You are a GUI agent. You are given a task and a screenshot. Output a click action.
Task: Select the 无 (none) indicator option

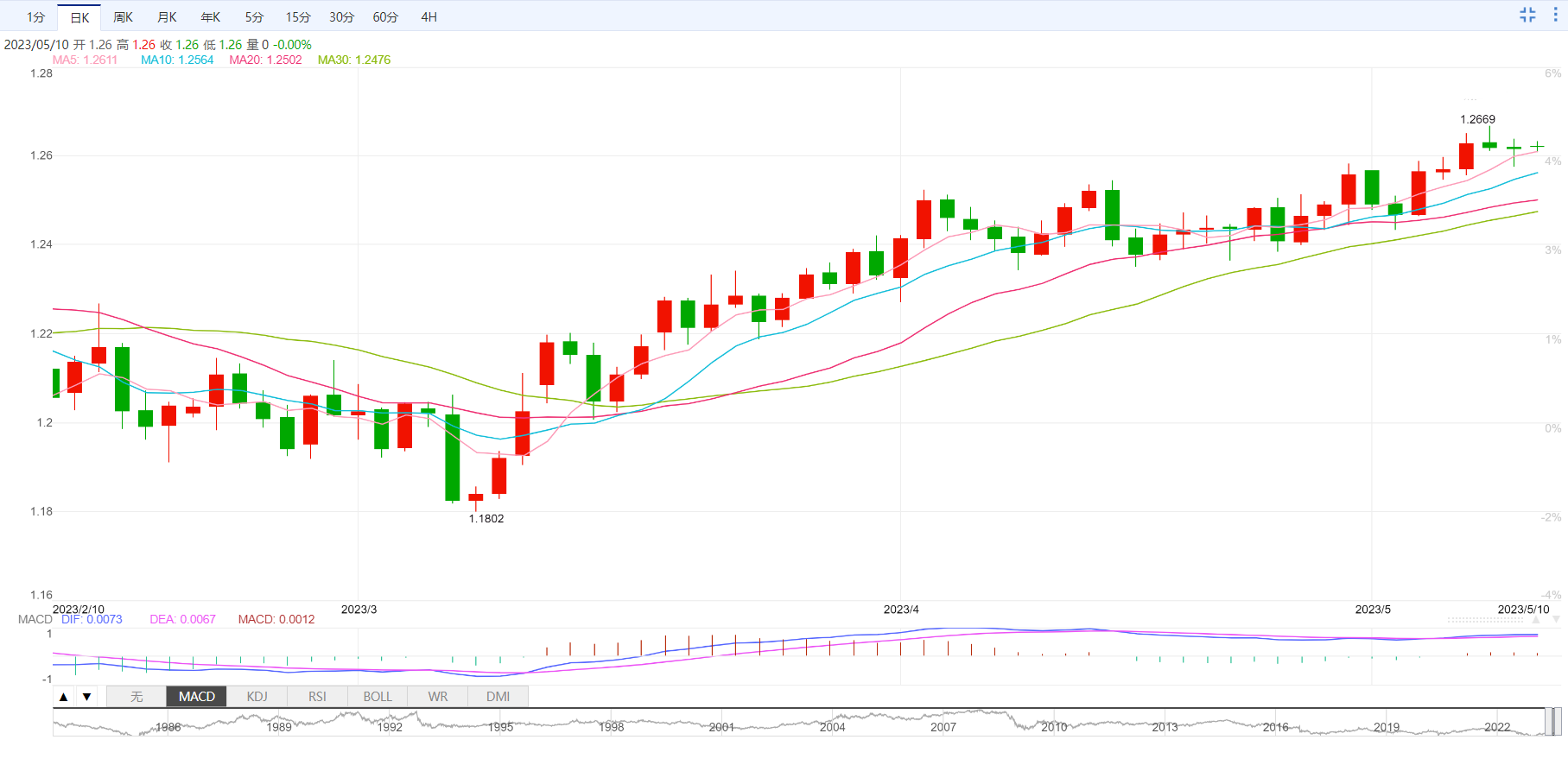click(136, 697)
